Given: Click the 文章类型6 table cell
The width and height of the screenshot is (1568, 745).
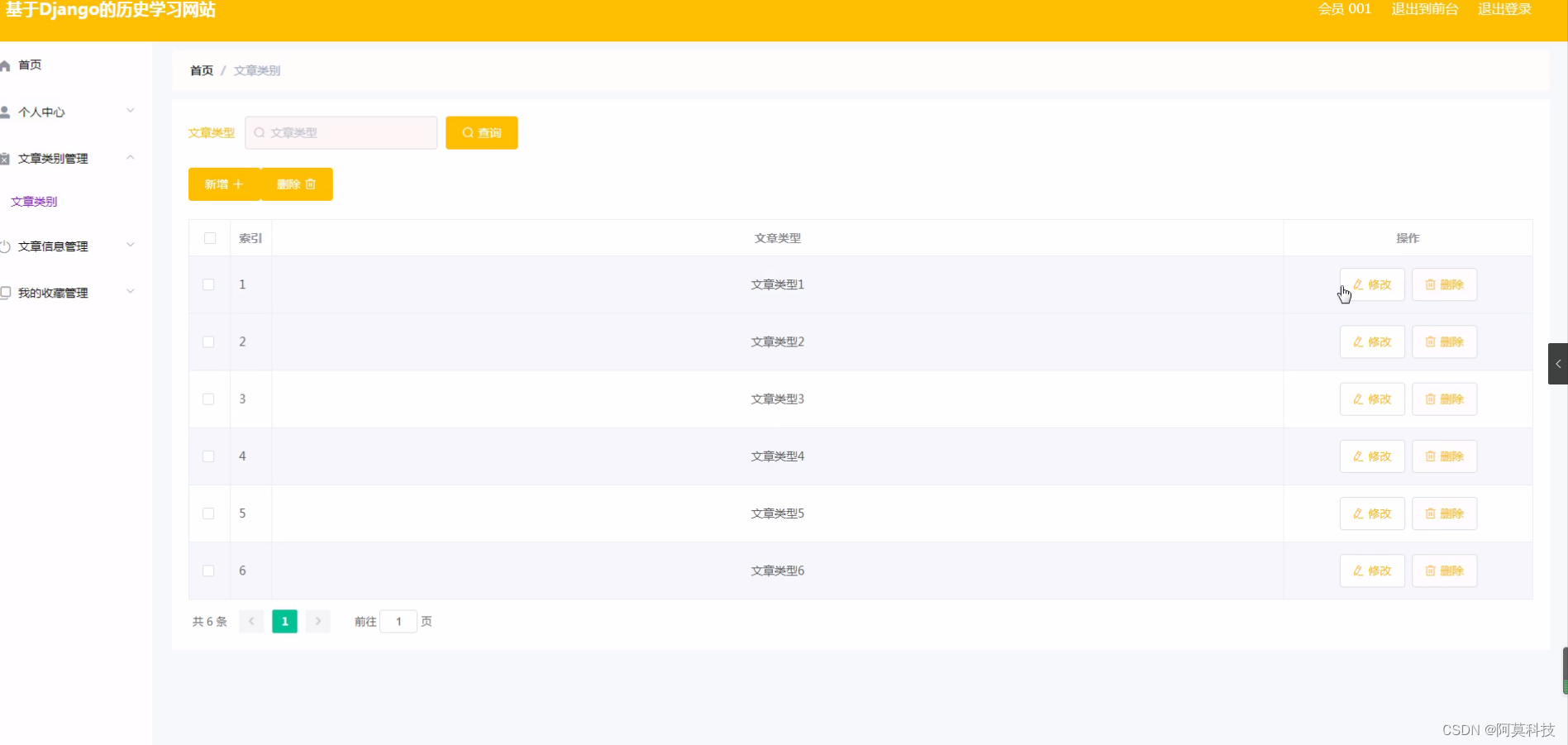Looking at the screenshot, I should pyautogui.click(x=778, y=571).
